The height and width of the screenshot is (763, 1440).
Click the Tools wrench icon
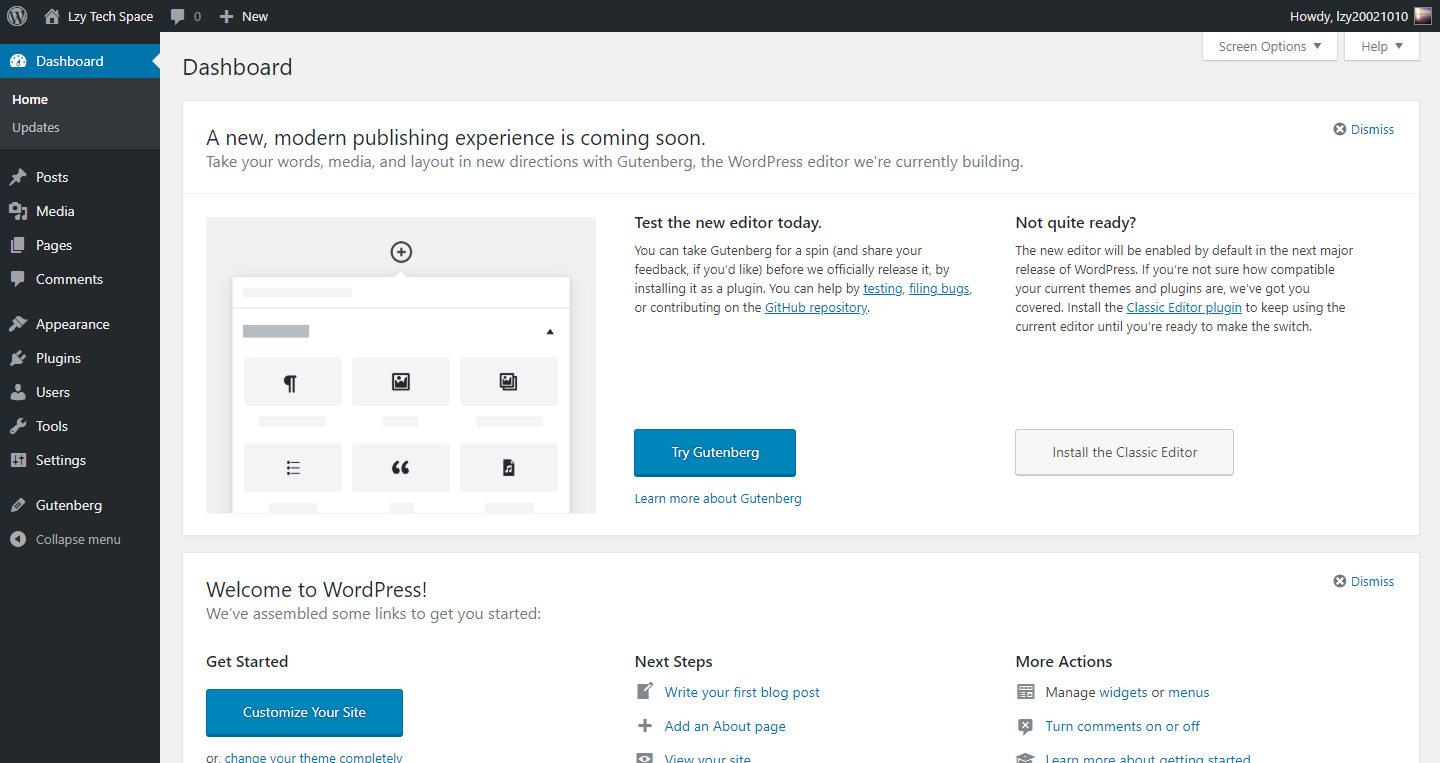18,426
